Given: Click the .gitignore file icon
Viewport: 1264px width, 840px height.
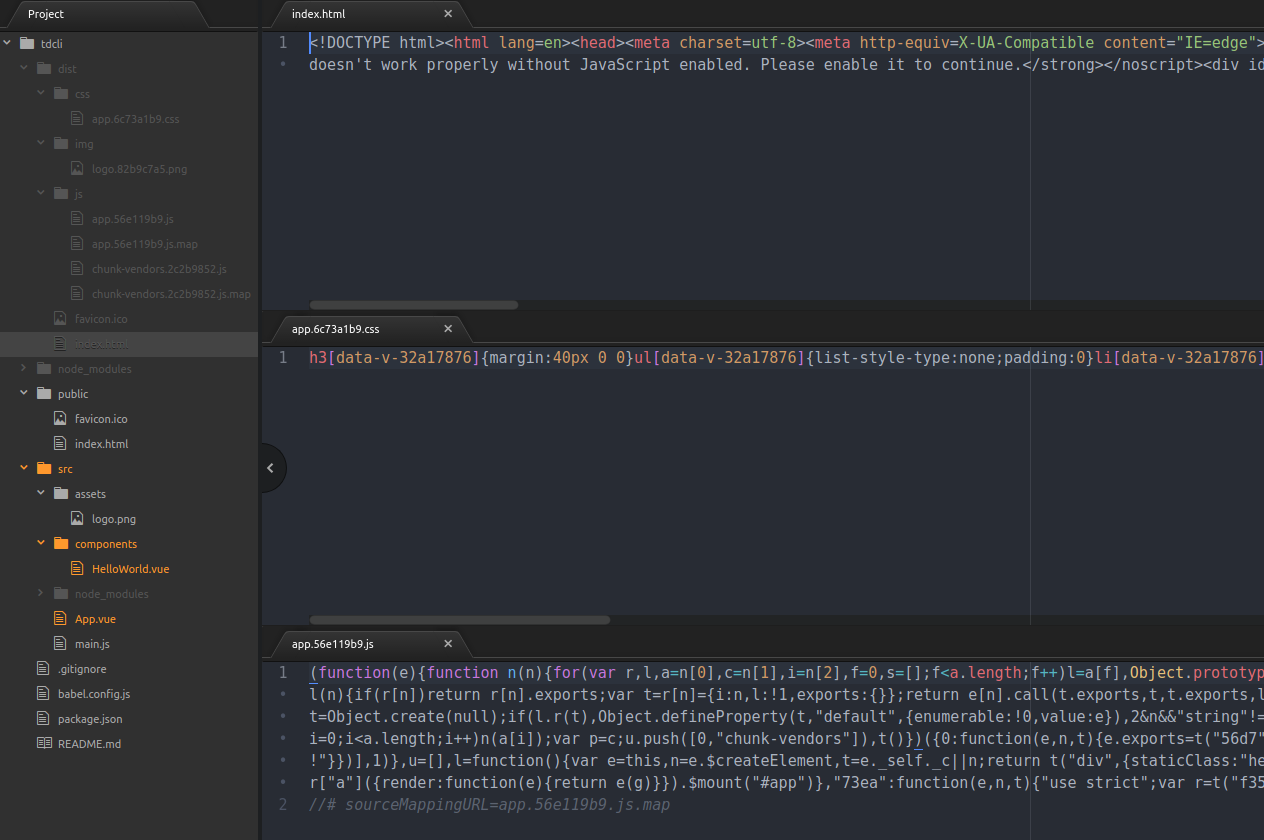Looking at the screenshot, I should (x=43, y=669).
